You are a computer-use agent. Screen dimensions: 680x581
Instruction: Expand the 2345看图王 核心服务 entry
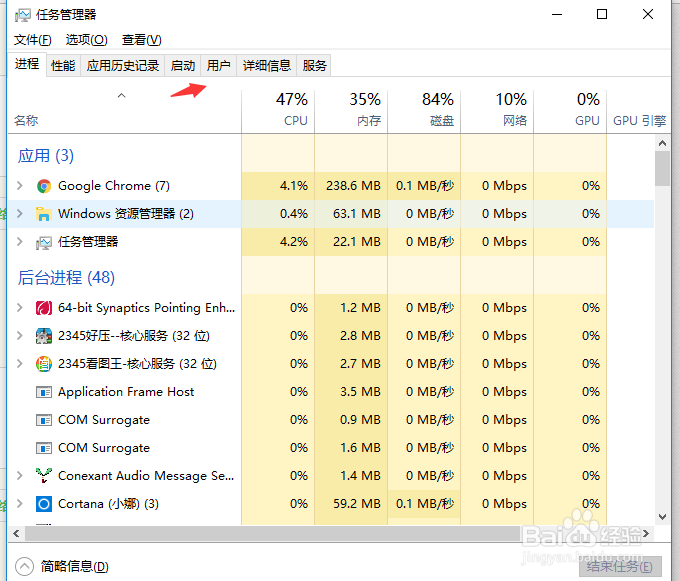pyautogui.click(x=20, y=364)
